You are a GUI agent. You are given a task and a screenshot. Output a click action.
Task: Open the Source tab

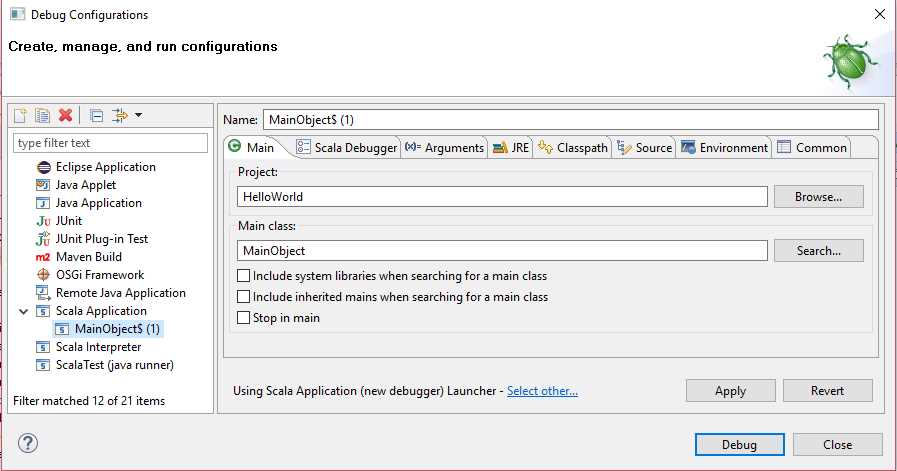(645, 148)
